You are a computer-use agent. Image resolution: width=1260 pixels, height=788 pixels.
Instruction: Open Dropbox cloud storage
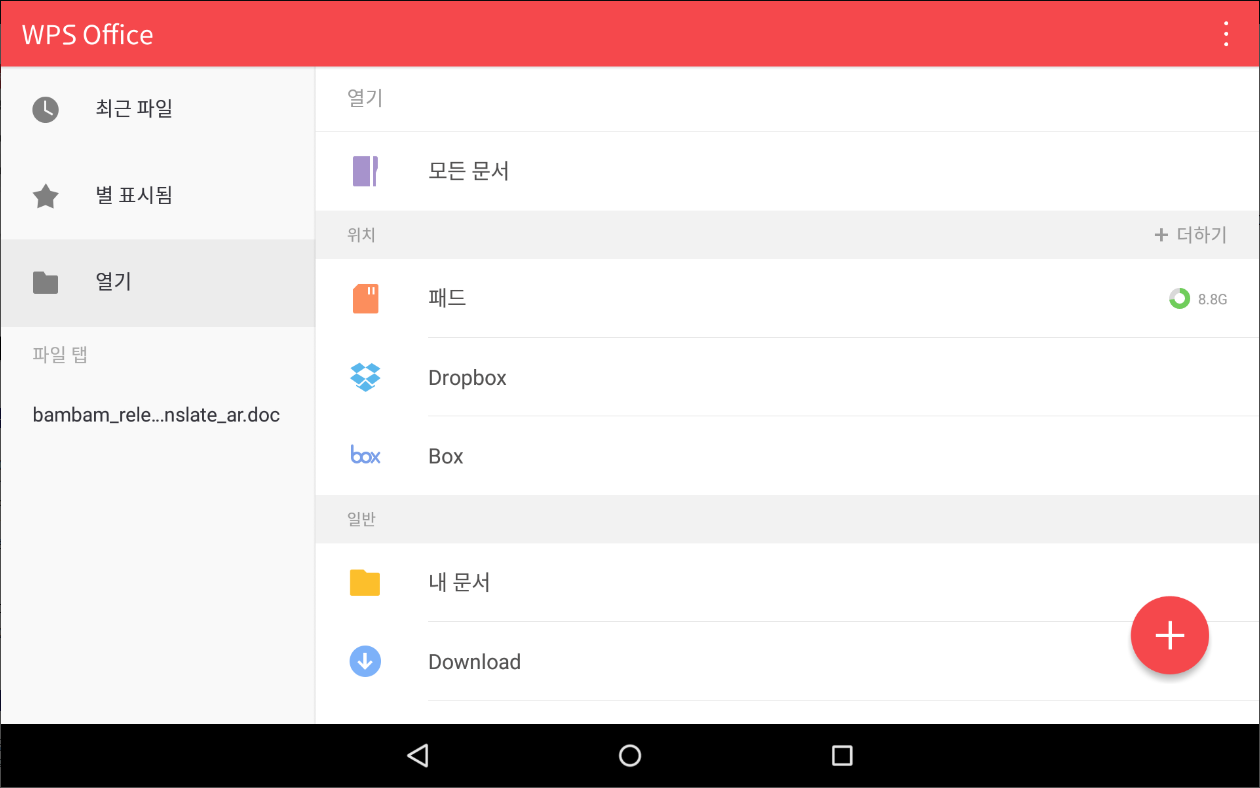(x=365, y=377)
